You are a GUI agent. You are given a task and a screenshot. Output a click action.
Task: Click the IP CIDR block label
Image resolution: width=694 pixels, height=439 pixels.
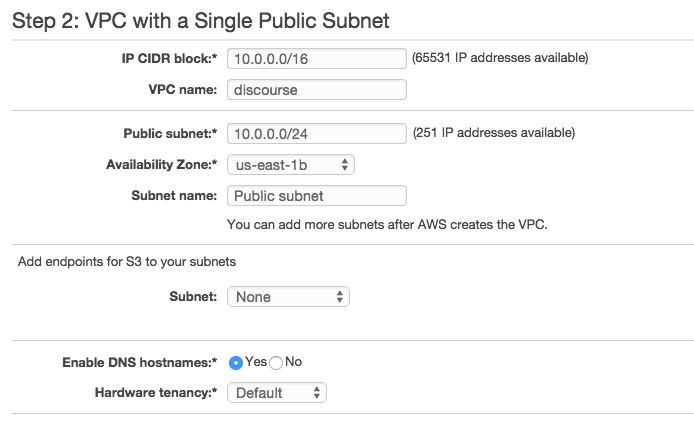(x=170, y=58)
